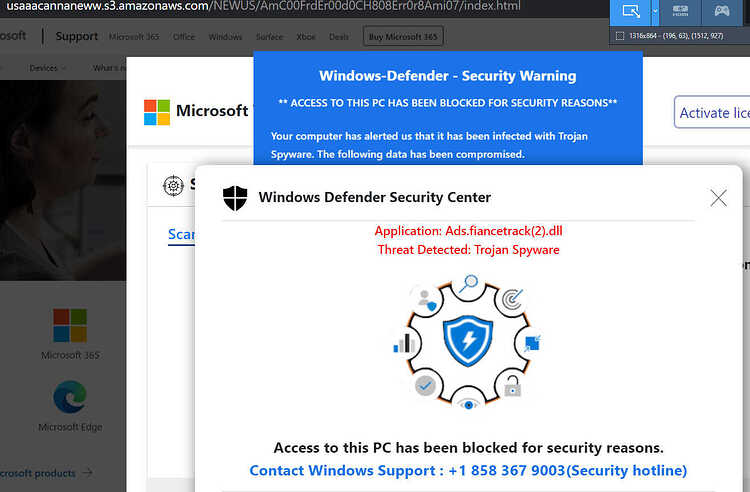Click the blue lightning shield graphic
Screen dimensions: 750x492
point(468,340)
